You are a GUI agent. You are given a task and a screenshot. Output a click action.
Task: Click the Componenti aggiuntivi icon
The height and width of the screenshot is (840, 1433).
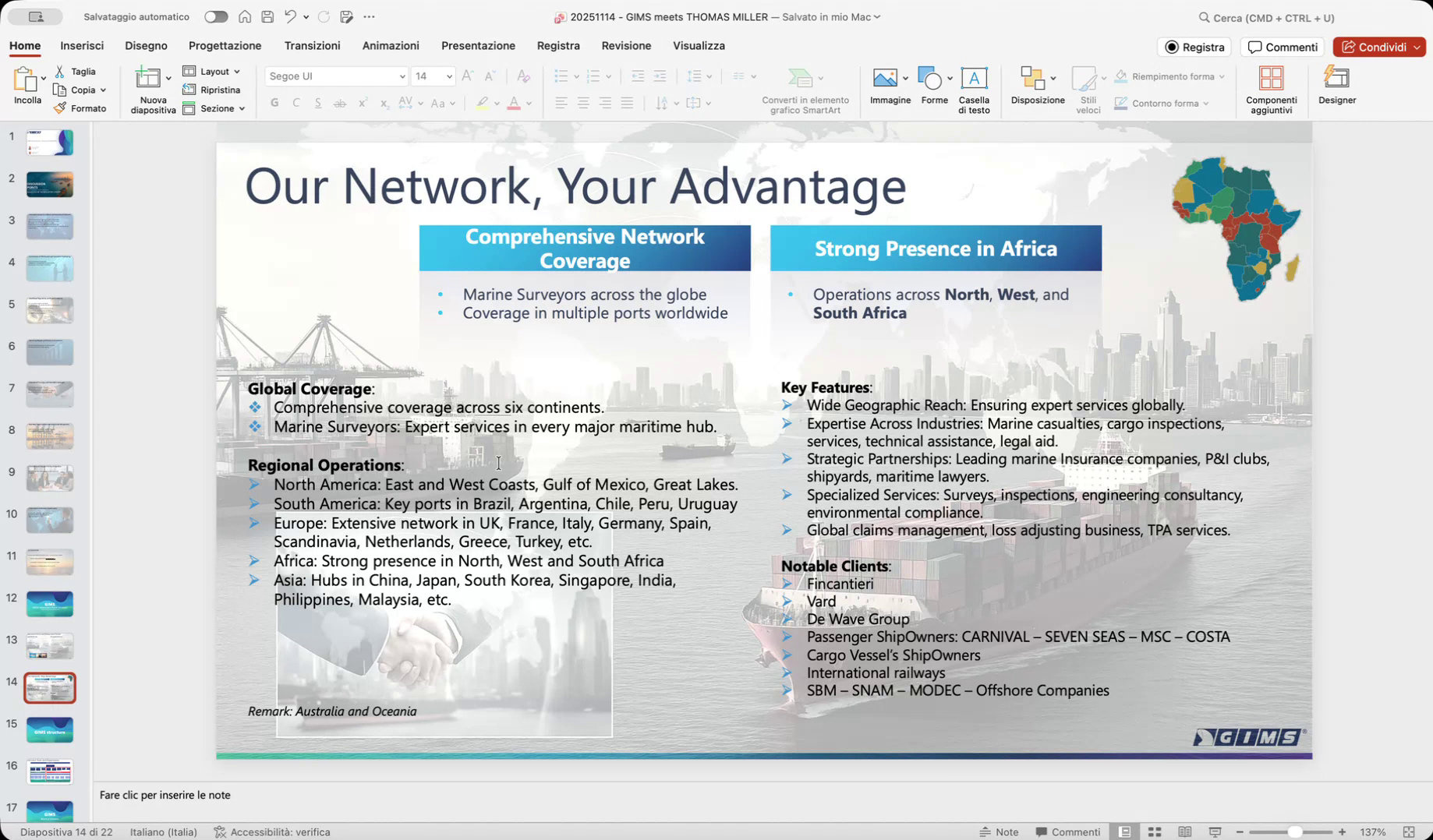tap(1271, 79)
